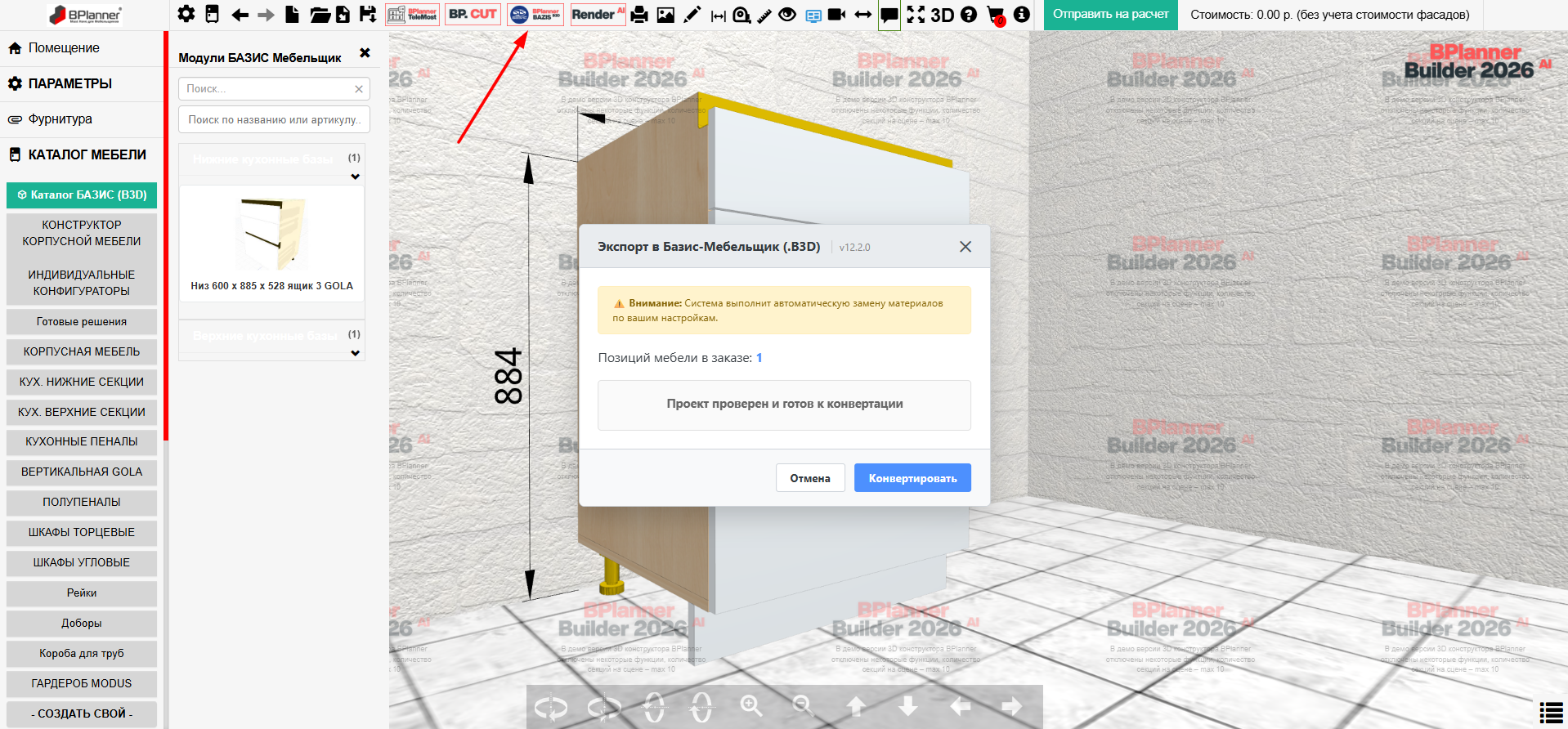1568x729 pixels.
Task: Open help with the question mark icon
Action: (969, 14)
